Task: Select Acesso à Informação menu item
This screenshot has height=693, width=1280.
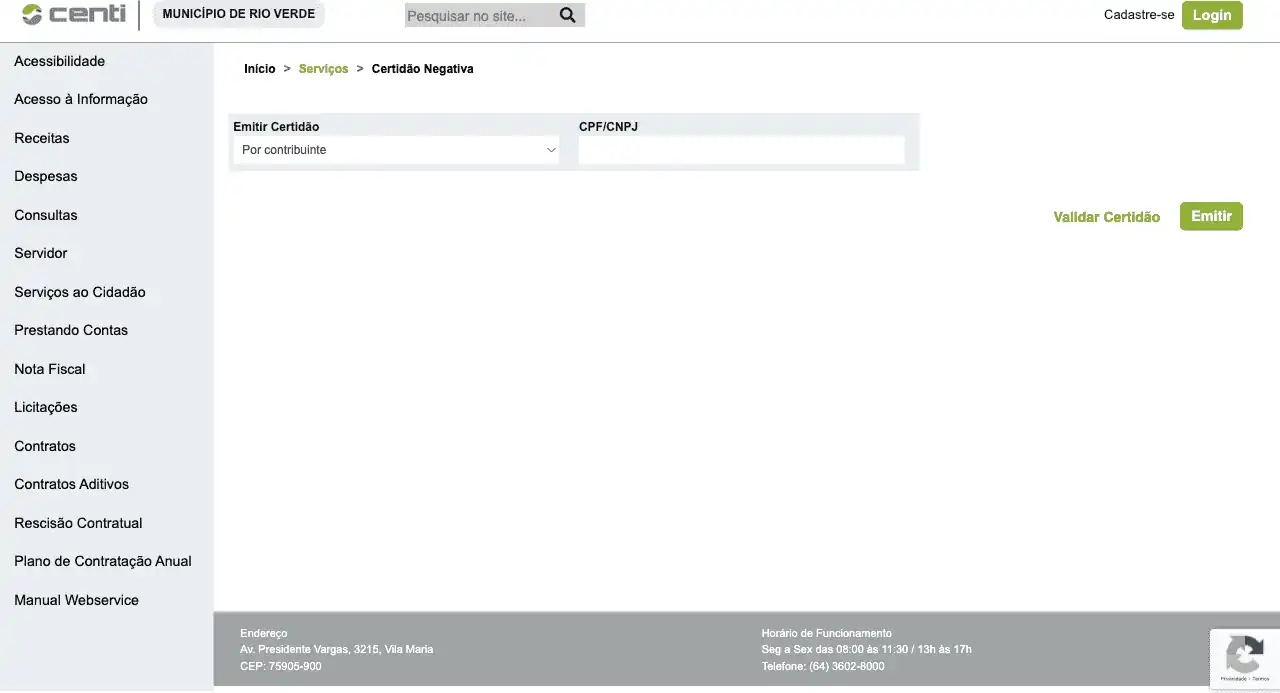Action: pyautogui.click(x=81, y=99)
